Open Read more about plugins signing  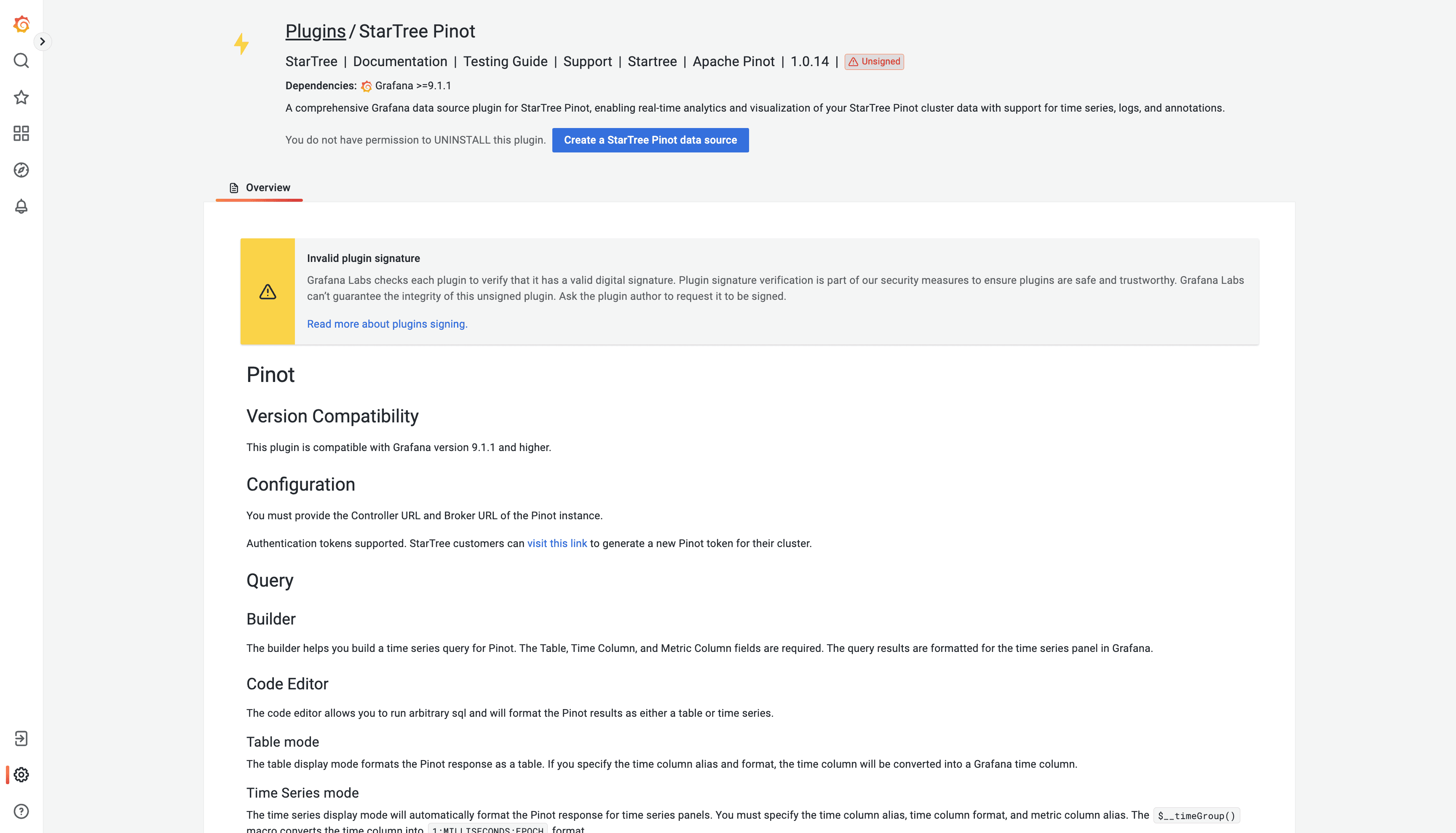click(387, 324)
